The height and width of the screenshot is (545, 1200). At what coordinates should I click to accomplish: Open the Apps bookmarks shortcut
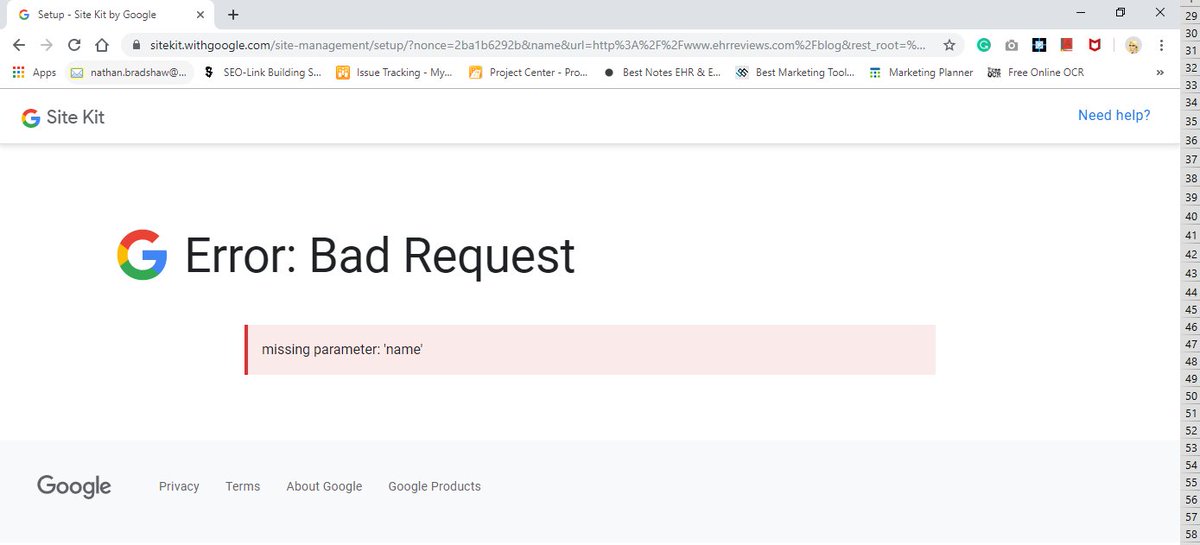(x=34, y=72)
